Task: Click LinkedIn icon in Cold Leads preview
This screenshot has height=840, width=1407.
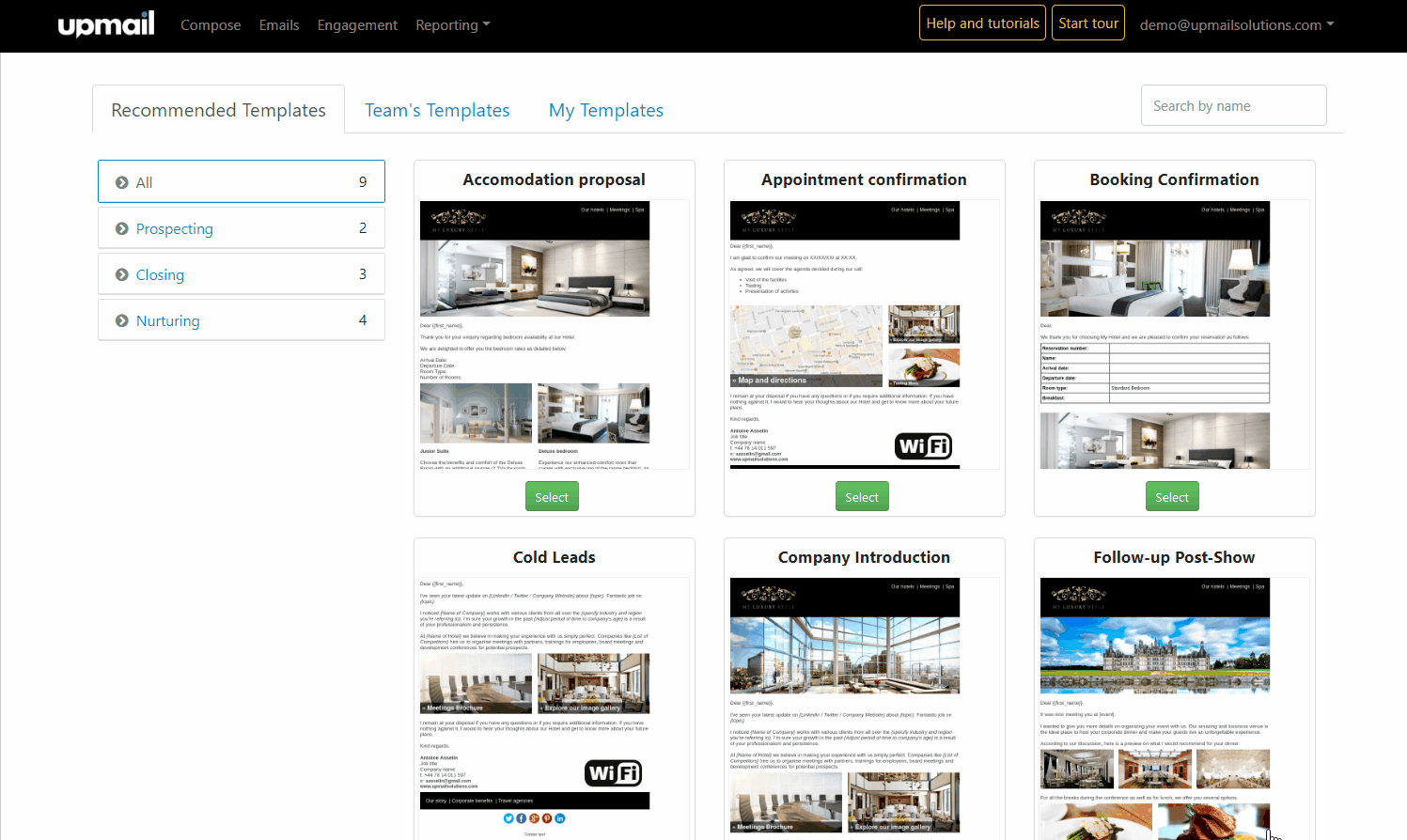Action: tap(560, 818)
